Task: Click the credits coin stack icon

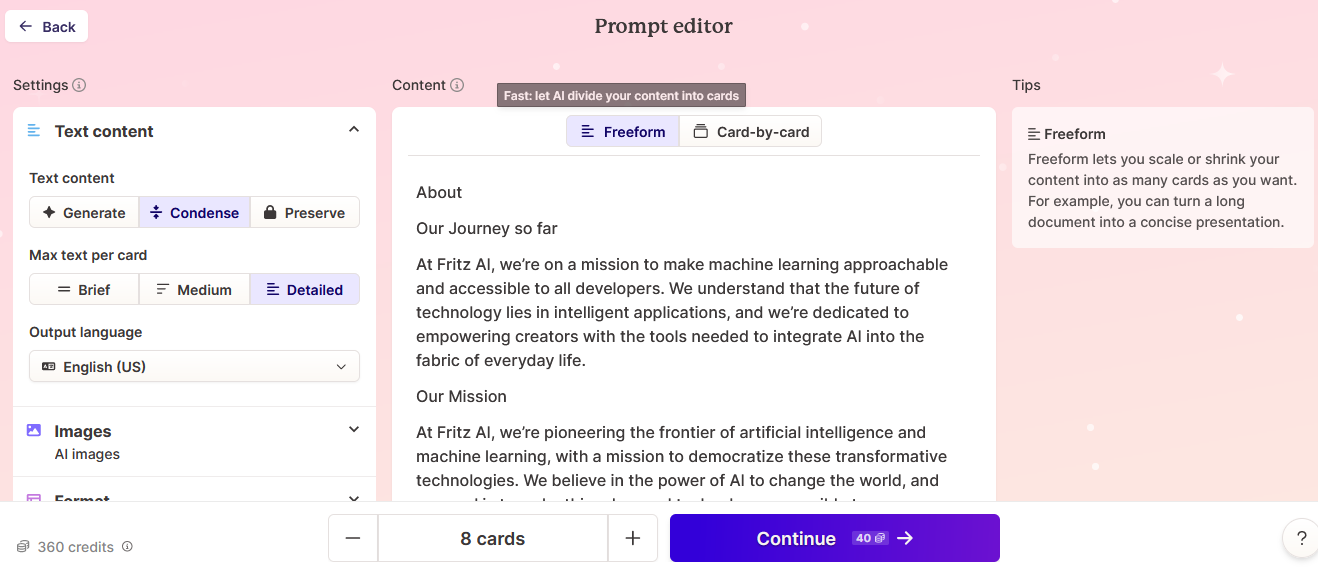Action: click(x=23, y=547)
